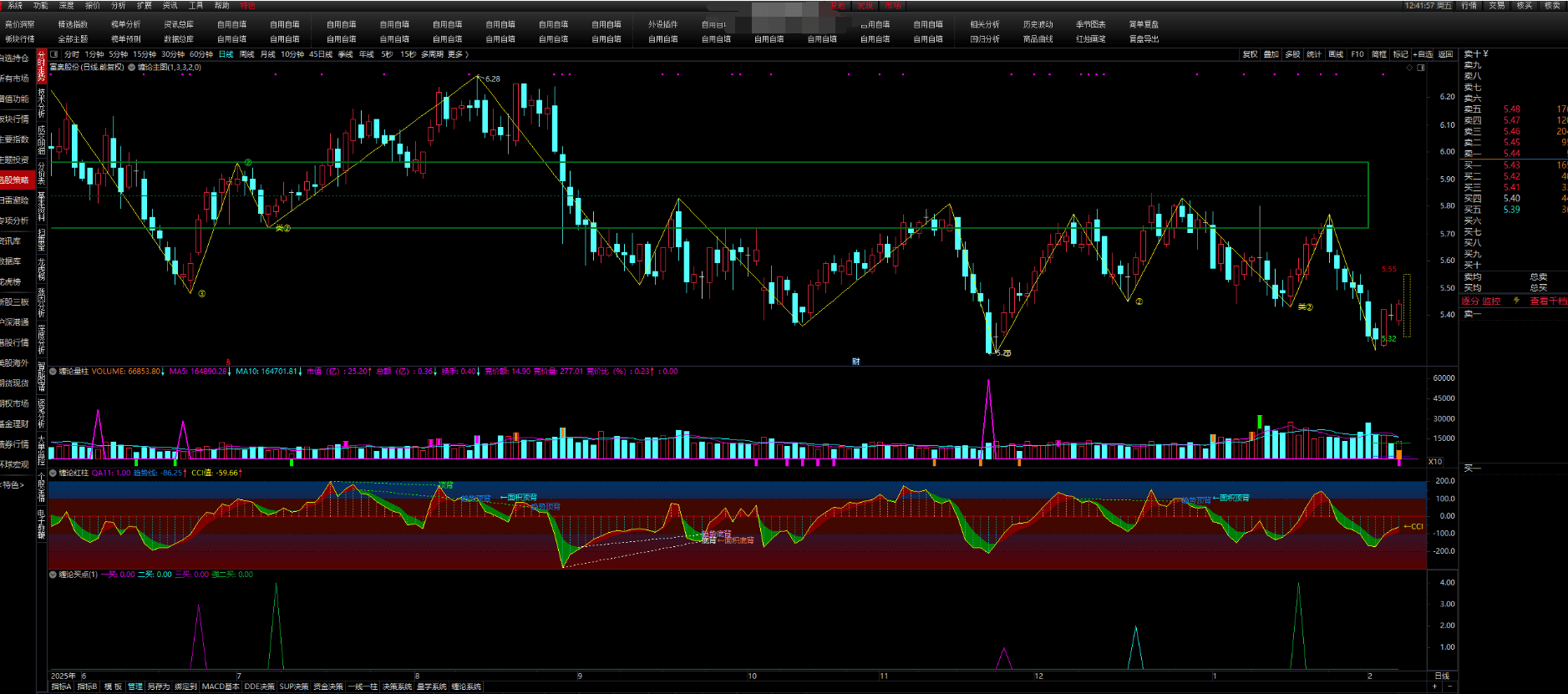Click the window layout icon beside the diamond
Image resolution: width=1568 pixels, height=694 pixels.
coord(1421,68)
